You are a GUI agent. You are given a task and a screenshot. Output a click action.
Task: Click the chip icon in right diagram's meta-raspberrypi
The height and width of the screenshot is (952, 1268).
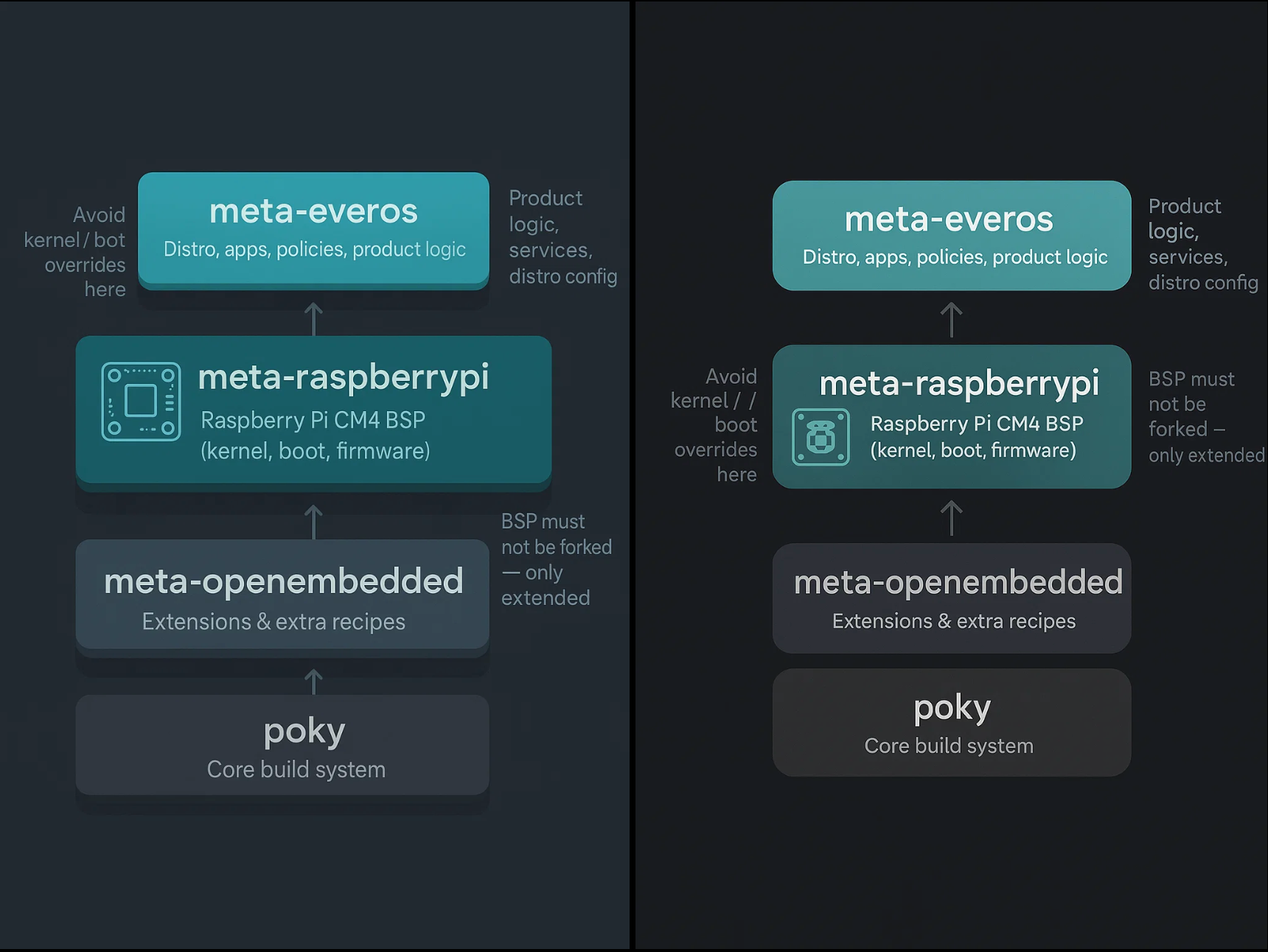821,437
